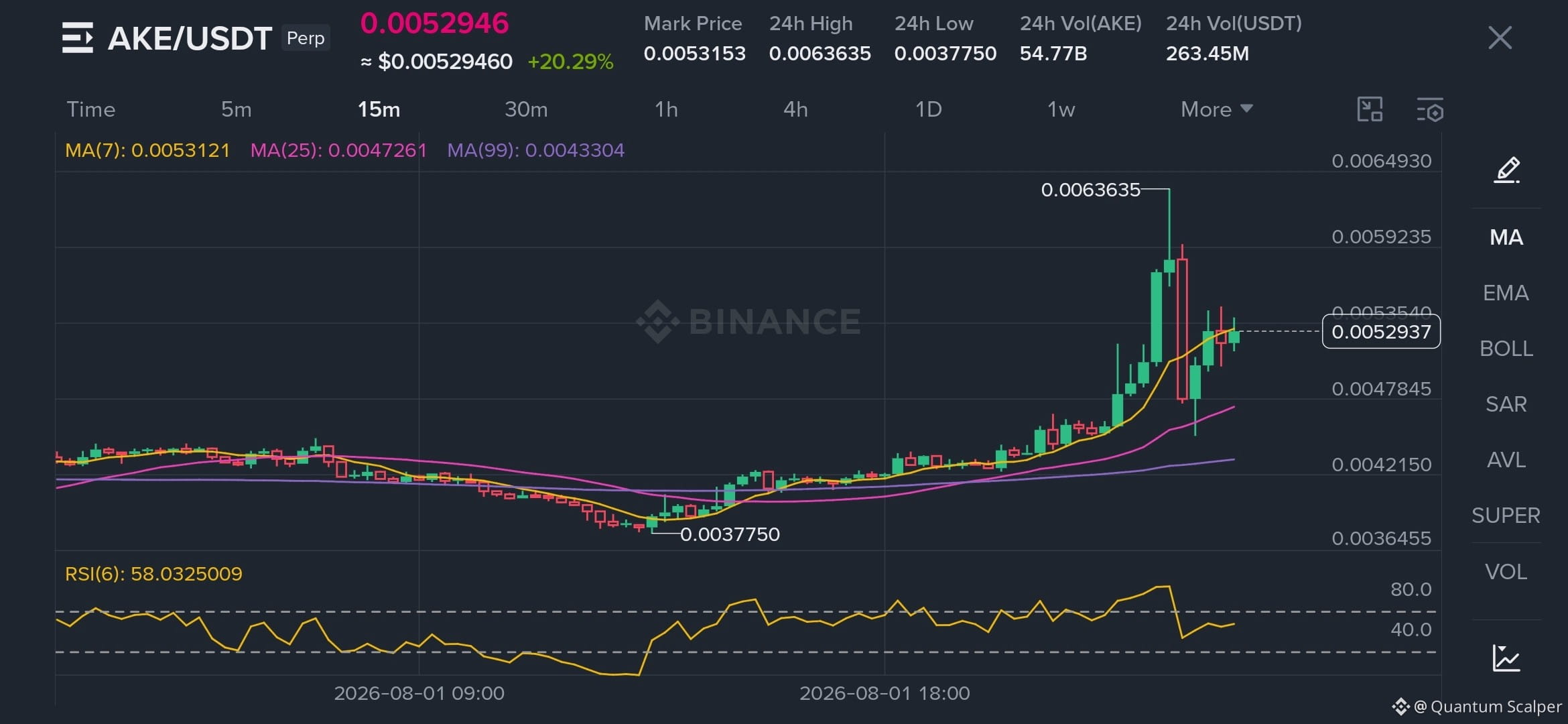Click the 24h Vol(USDT) value 263.45M
The width and height of the screenshot is (1568, 724).
pos(1207,54)
